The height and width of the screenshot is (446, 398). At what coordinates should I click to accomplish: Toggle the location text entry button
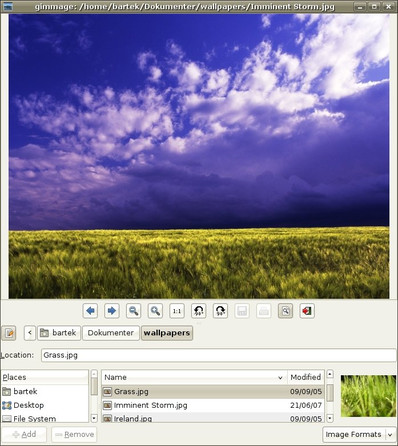coord(9,333)
